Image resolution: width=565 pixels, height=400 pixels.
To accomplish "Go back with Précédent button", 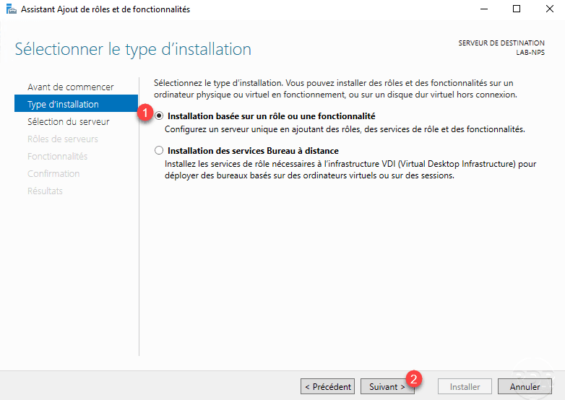I will (328, 386).
